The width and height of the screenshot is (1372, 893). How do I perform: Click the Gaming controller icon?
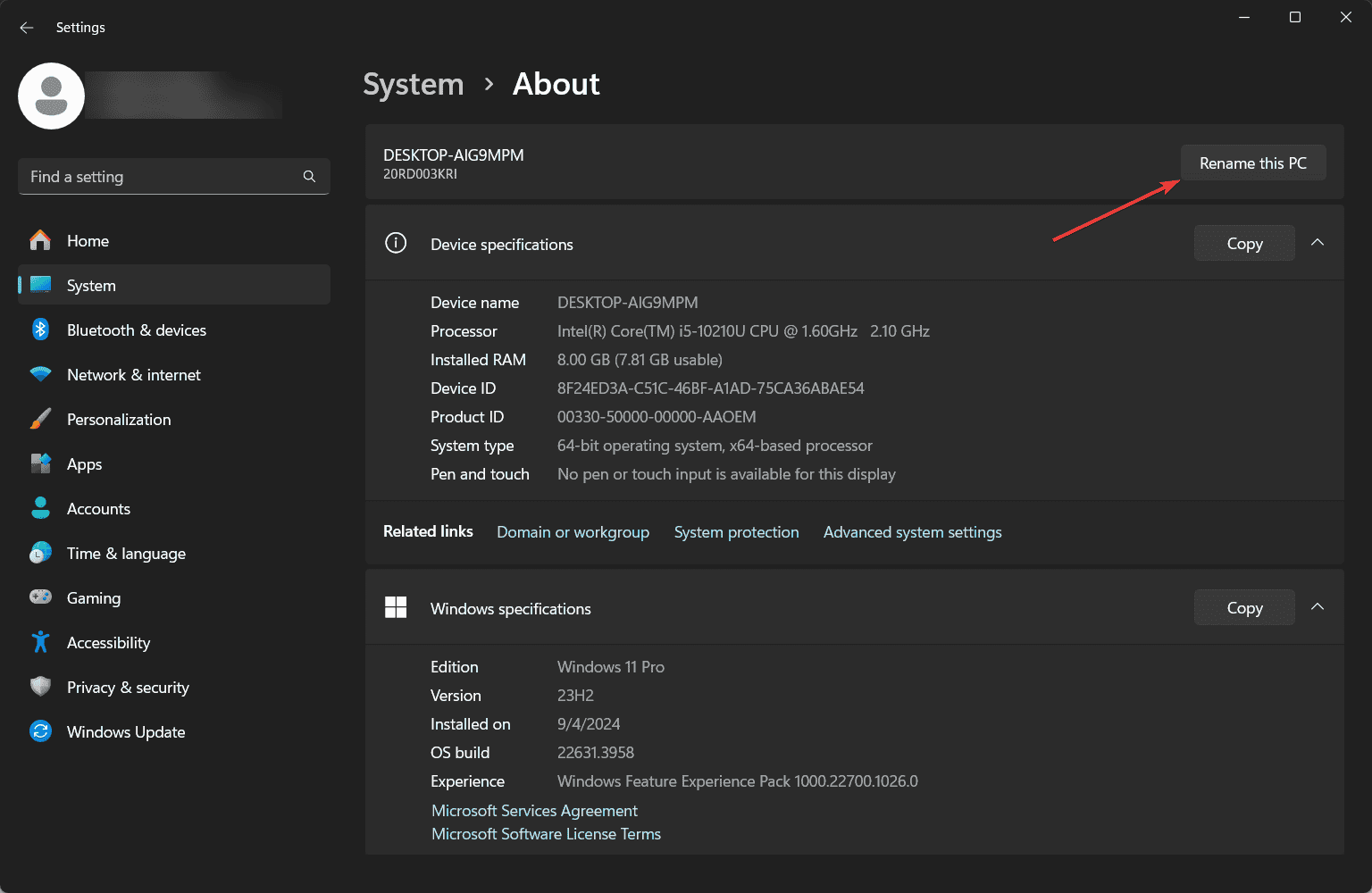pos(40,597)
